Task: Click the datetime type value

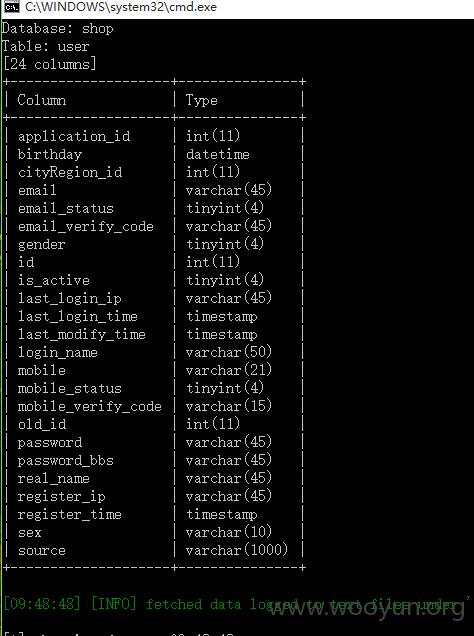Action: 218,155
